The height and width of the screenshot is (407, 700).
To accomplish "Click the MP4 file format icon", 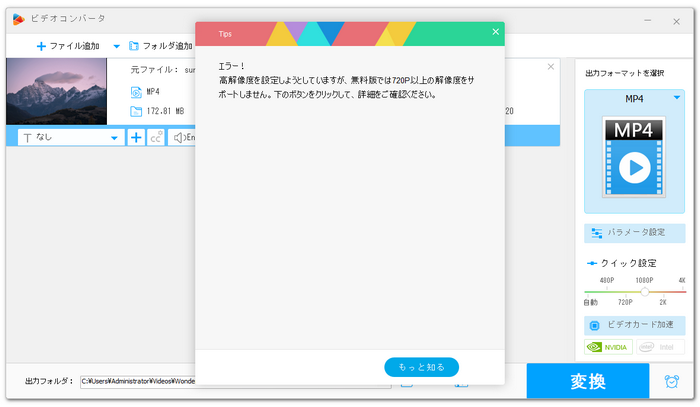I will pyautogui.click(x=136, y=92).
